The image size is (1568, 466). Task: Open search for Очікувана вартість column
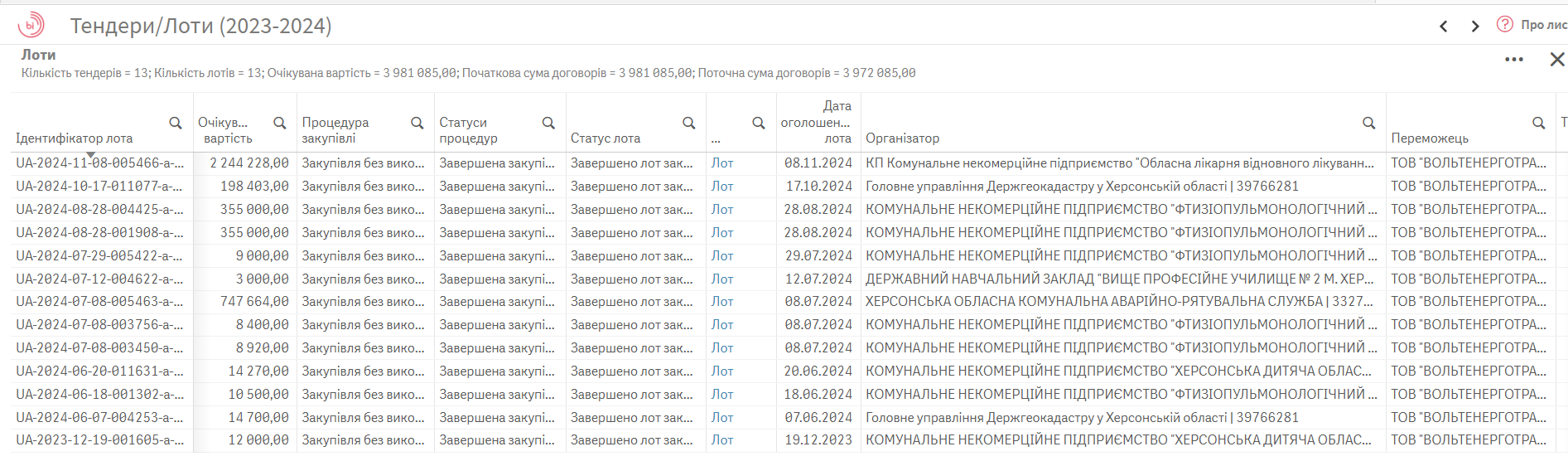(x=280, y=123)
